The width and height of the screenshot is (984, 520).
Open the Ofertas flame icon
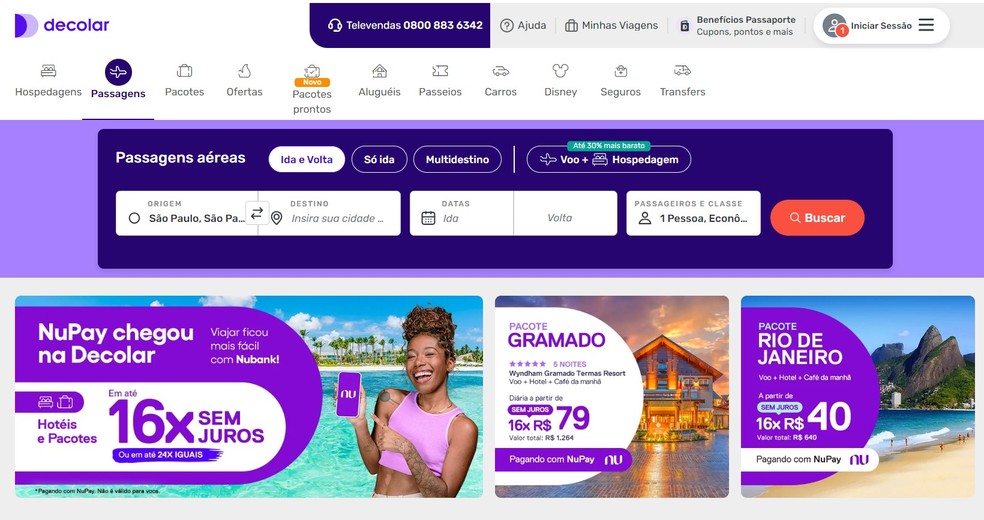coord(245,71)
